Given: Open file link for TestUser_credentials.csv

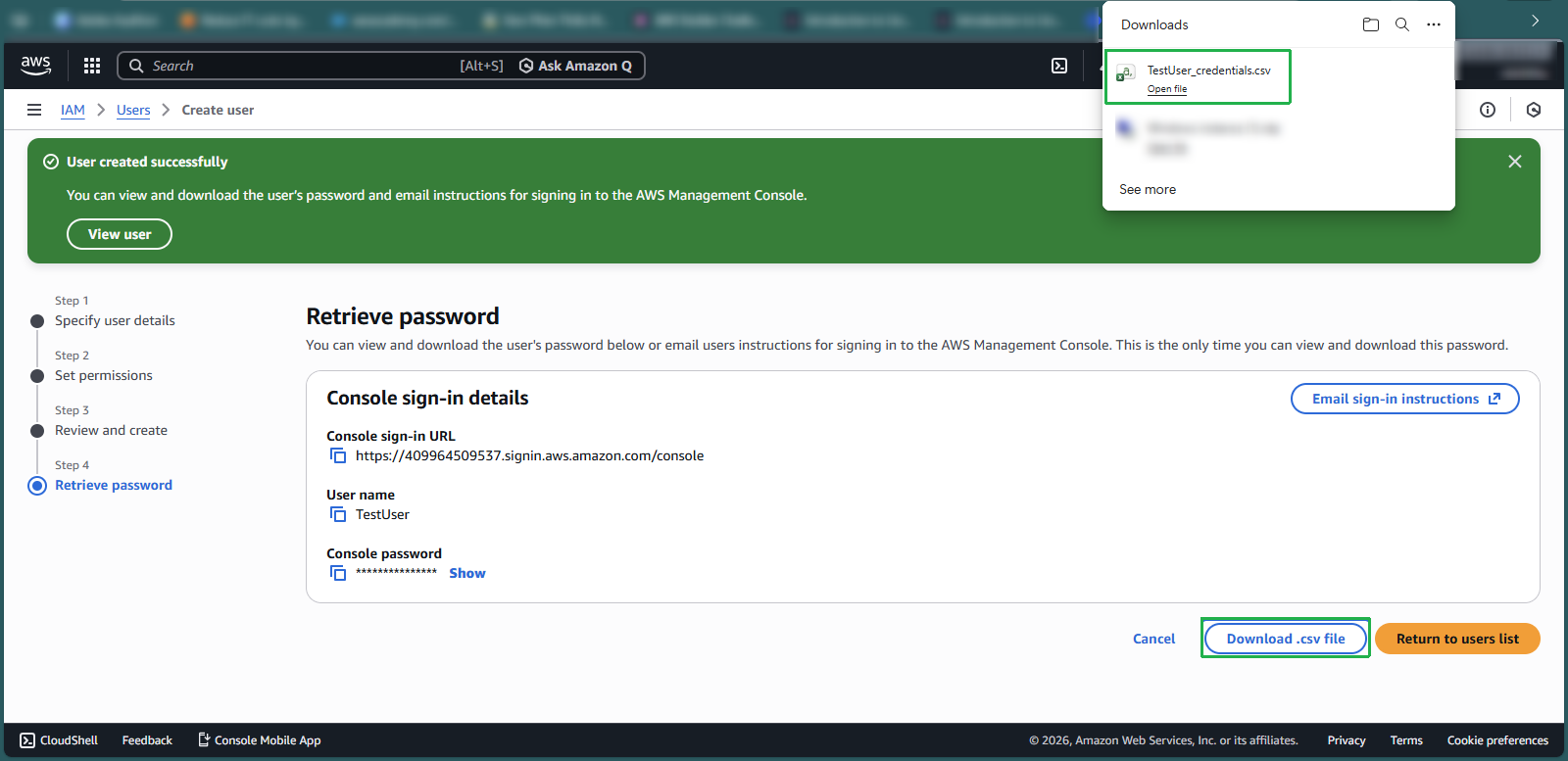Looking at the screenshot, I should coord(1167,89).
